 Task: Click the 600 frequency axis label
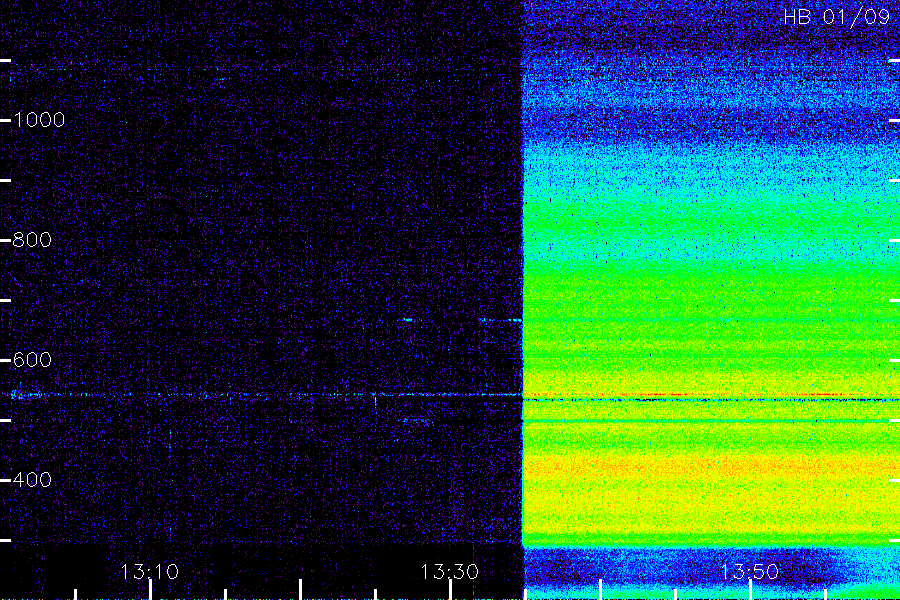(x=32, y=360)
